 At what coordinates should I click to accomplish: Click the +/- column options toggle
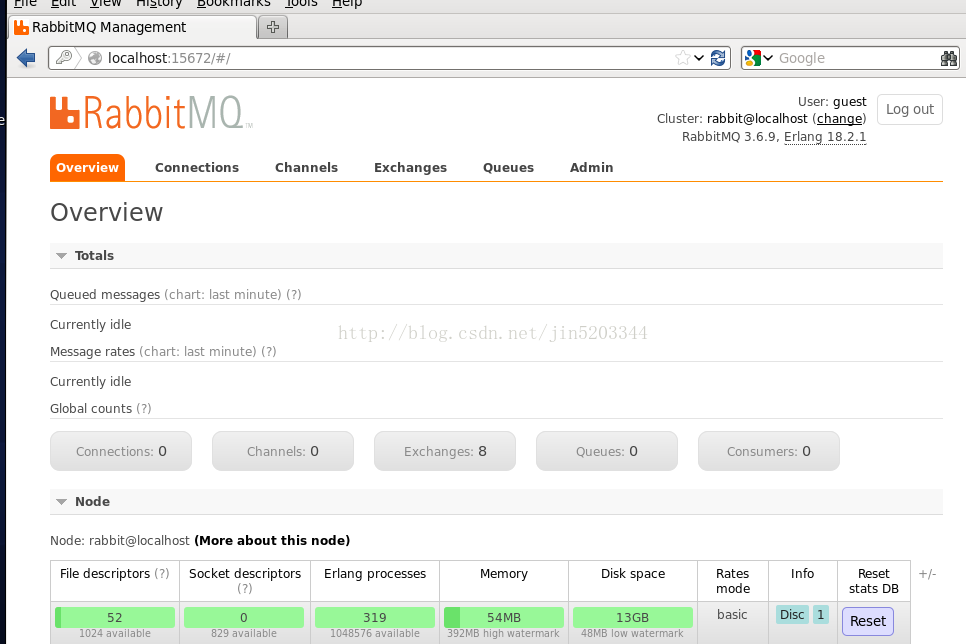coord(927,574)
